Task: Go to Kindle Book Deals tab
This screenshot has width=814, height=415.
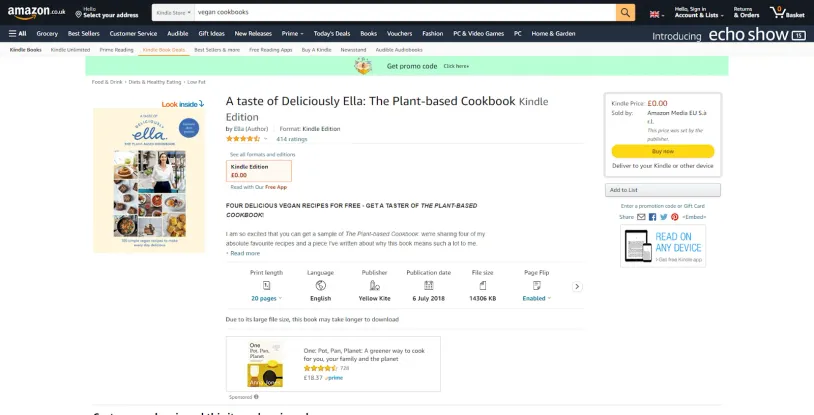Action: [x=164, y=49]
